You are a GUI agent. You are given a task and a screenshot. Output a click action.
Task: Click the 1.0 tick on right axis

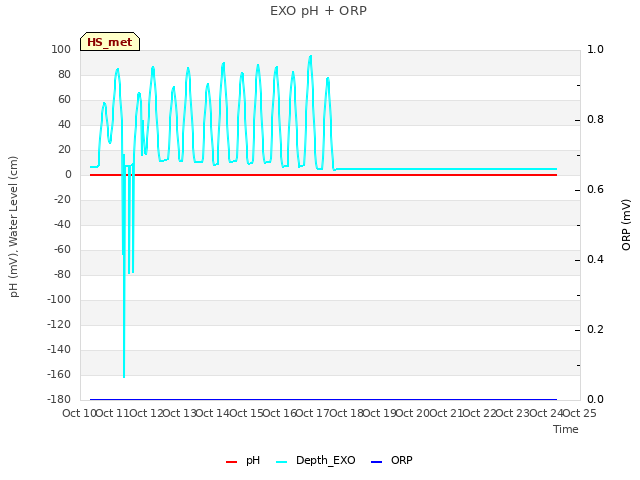(595, 50)
